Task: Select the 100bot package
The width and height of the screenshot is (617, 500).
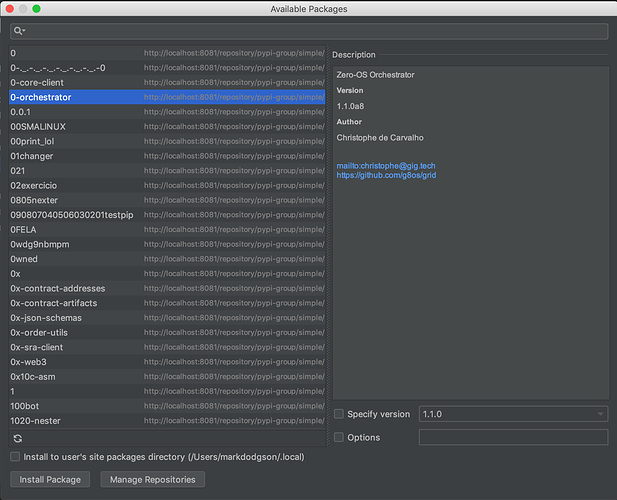Action: click(x=167, y=406)
